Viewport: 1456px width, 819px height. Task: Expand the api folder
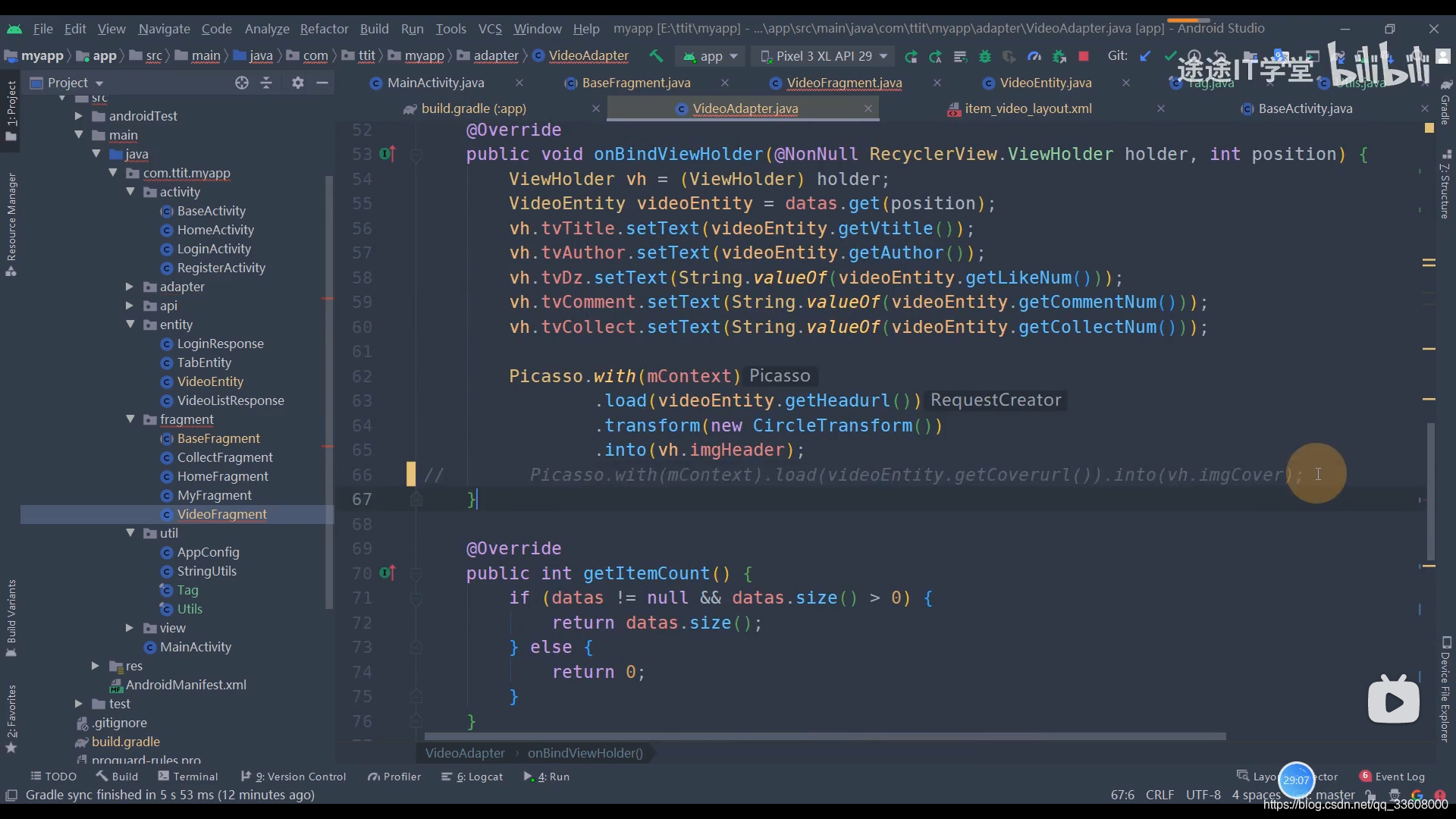click(129, 306)
